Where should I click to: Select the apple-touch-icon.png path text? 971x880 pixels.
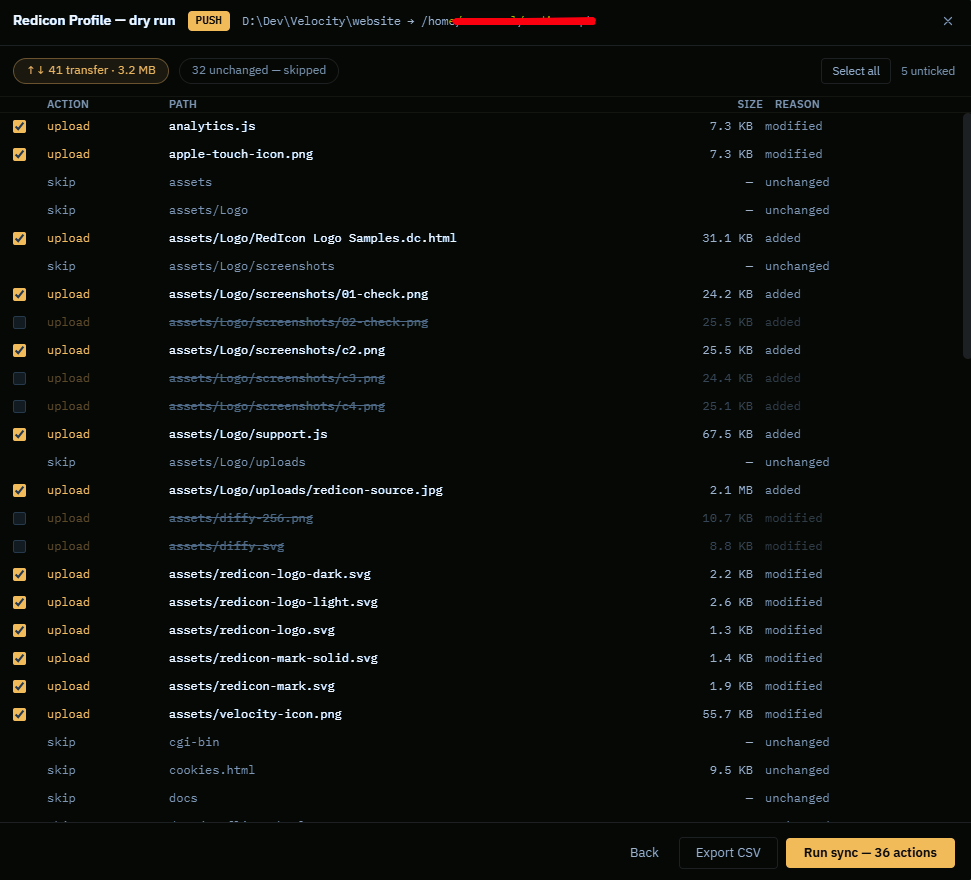coord(241,154)
